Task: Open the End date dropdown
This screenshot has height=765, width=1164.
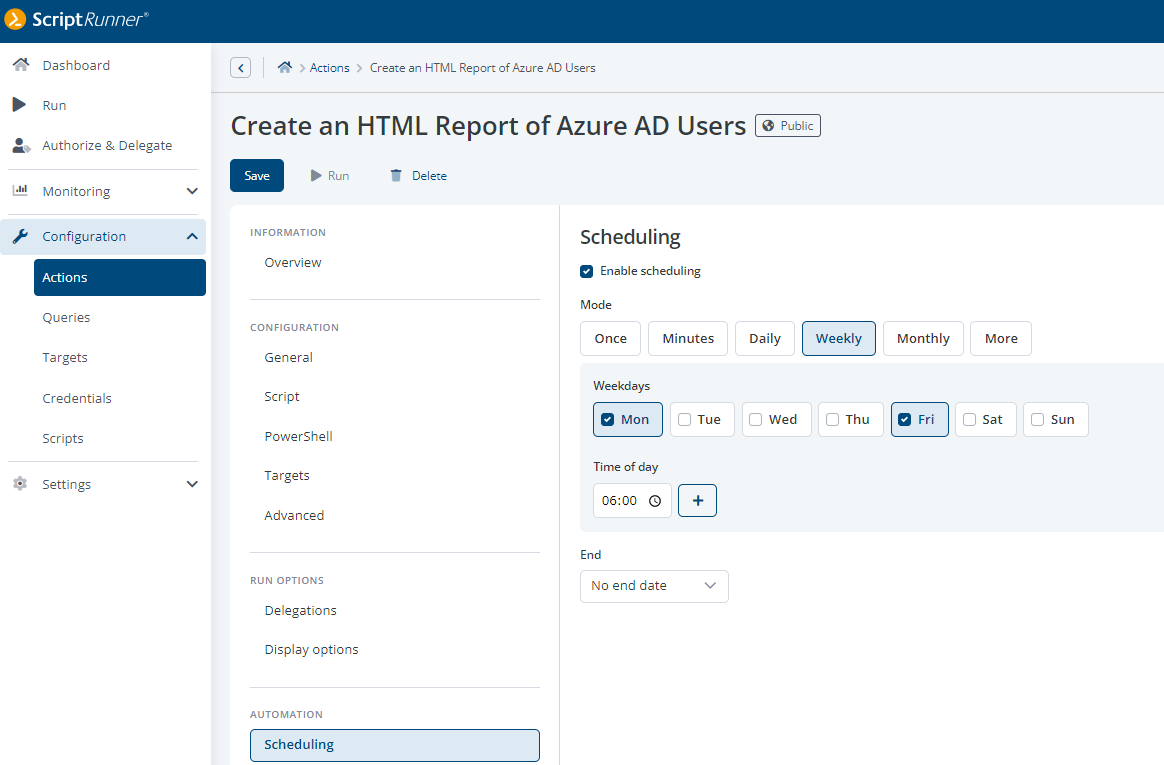Action: click(654, 586)
